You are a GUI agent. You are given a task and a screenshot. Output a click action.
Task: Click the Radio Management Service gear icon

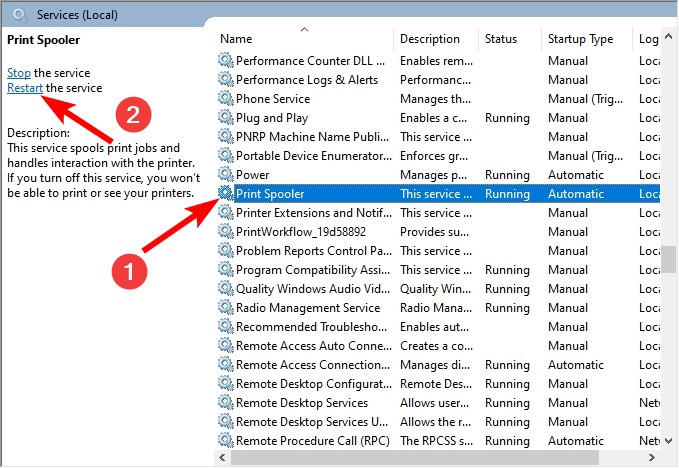(x=226, y=307)
